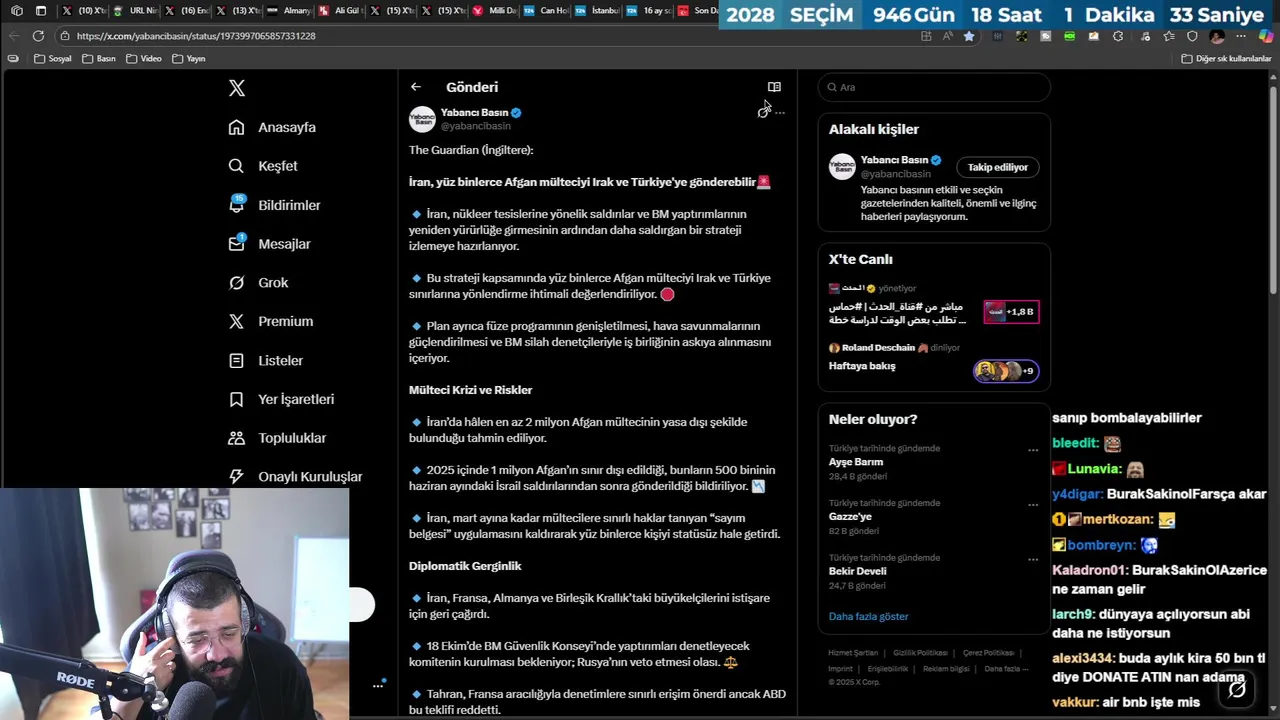Open Mesajlar inbox
Viewport: 1280px width, 720px height.
coord(269,244)
